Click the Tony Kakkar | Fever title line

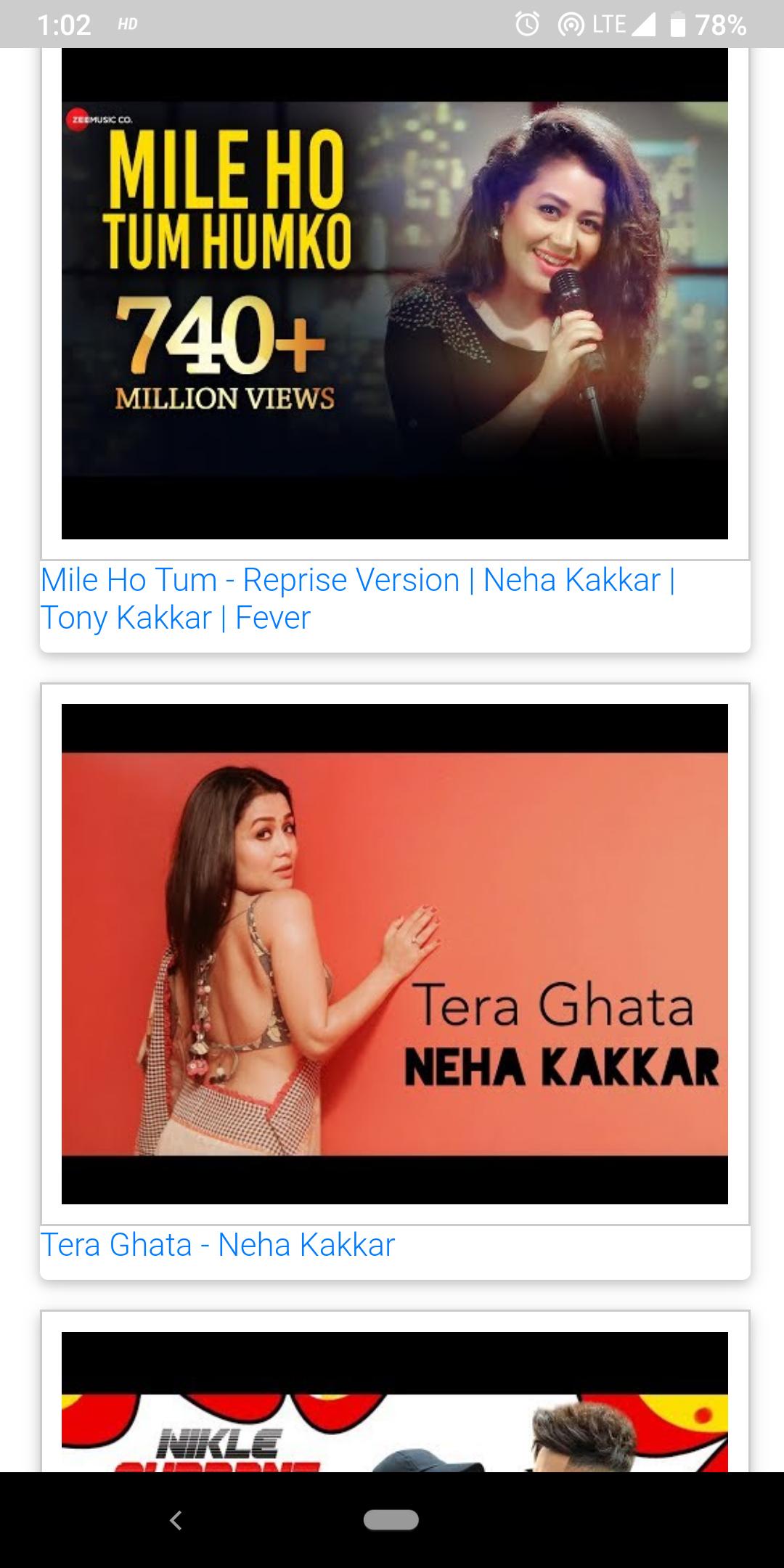click(x=176, y=618)
